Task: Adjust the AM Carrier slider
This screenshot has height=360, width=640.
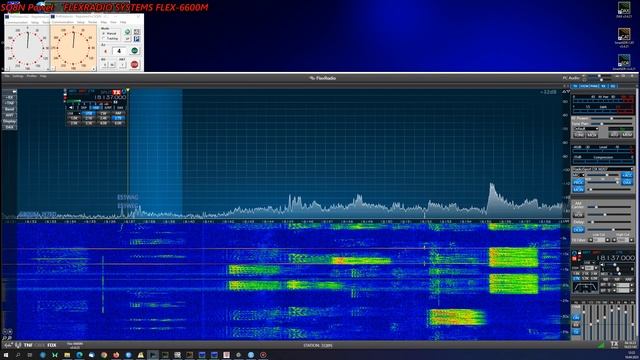Action: pyautogui.click(x=609, y=207)
